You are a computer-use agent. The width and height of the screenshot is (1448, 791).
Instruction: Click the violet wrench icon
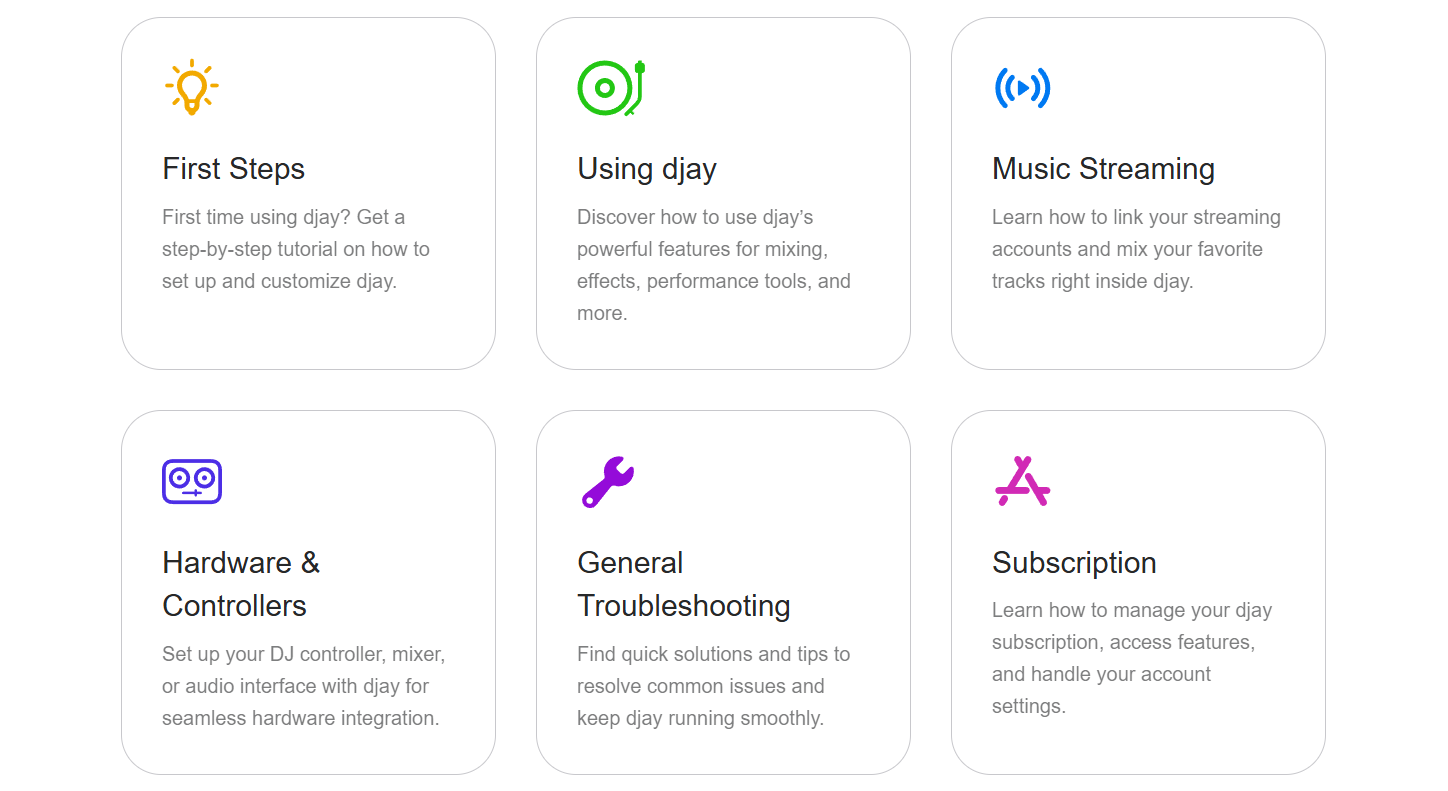click(x=607, y=482)
